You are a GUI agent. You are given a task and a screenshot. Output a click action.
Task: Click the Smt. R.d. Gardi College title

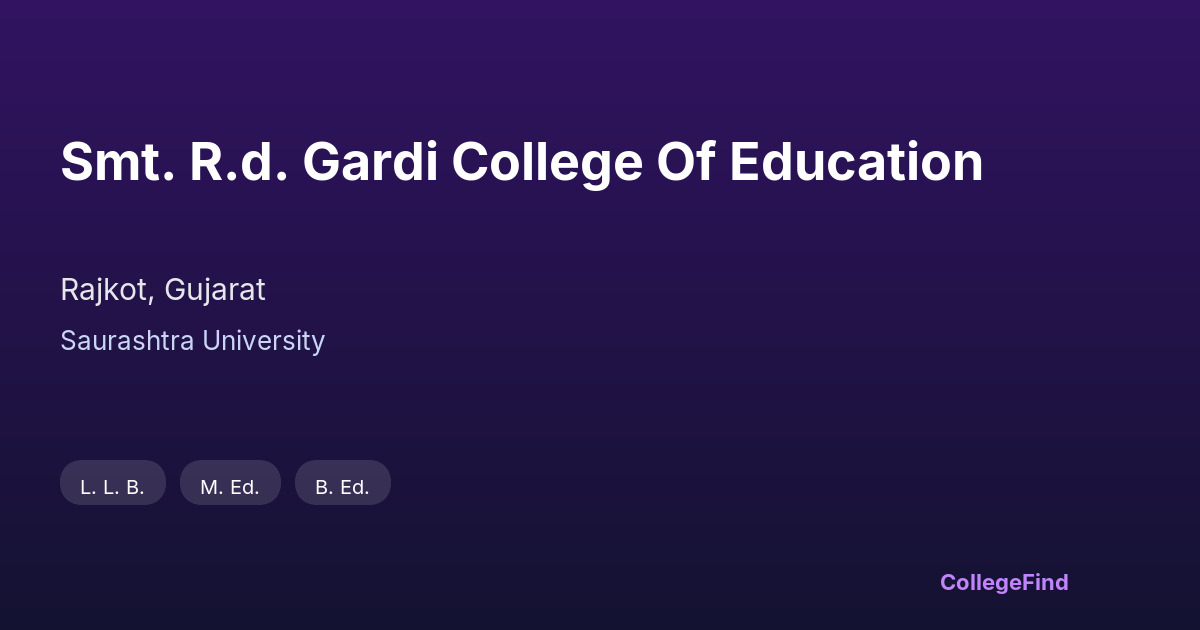(521, 162)
